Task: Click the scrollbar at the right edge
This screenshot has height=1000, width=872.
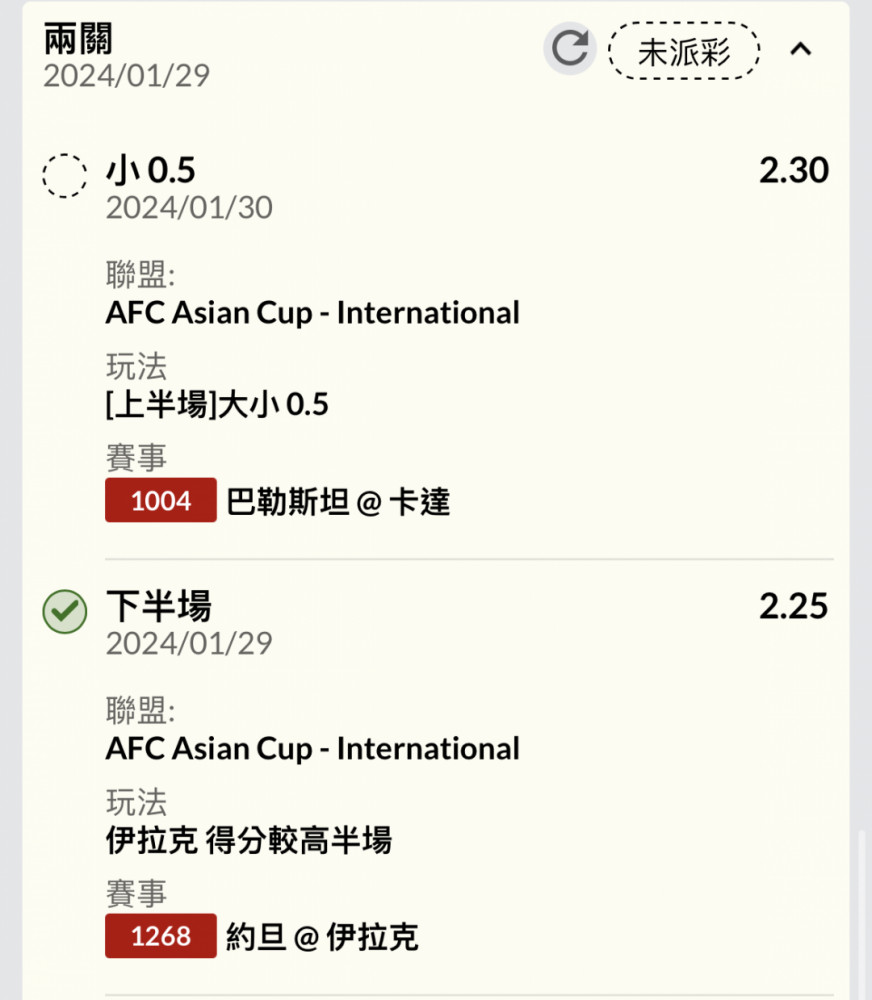Action: coord(861,912)
